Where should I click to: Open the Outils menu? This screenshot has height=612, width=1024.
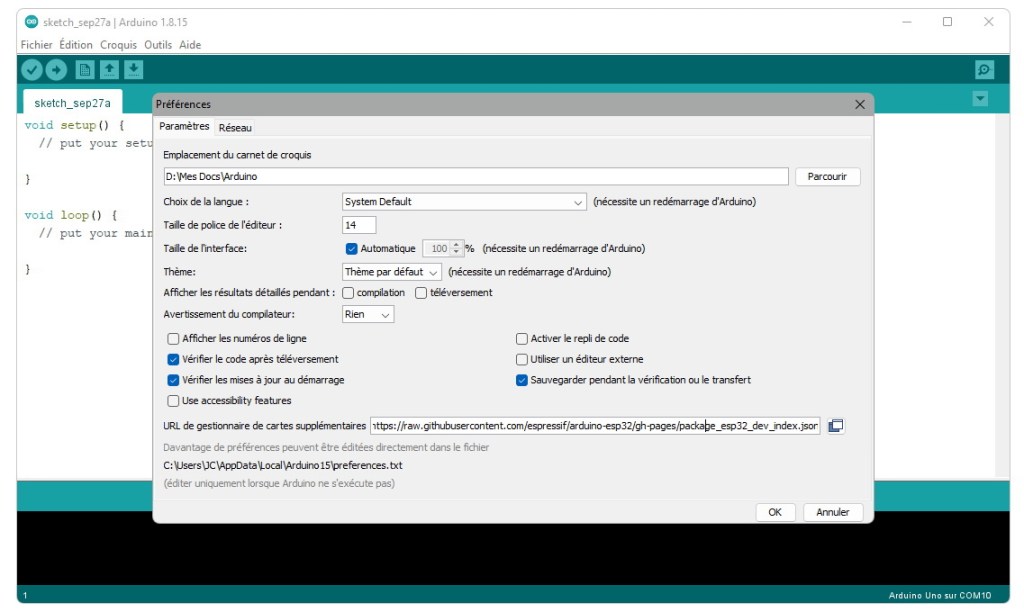pyautogui.click(x=158, y=45)
